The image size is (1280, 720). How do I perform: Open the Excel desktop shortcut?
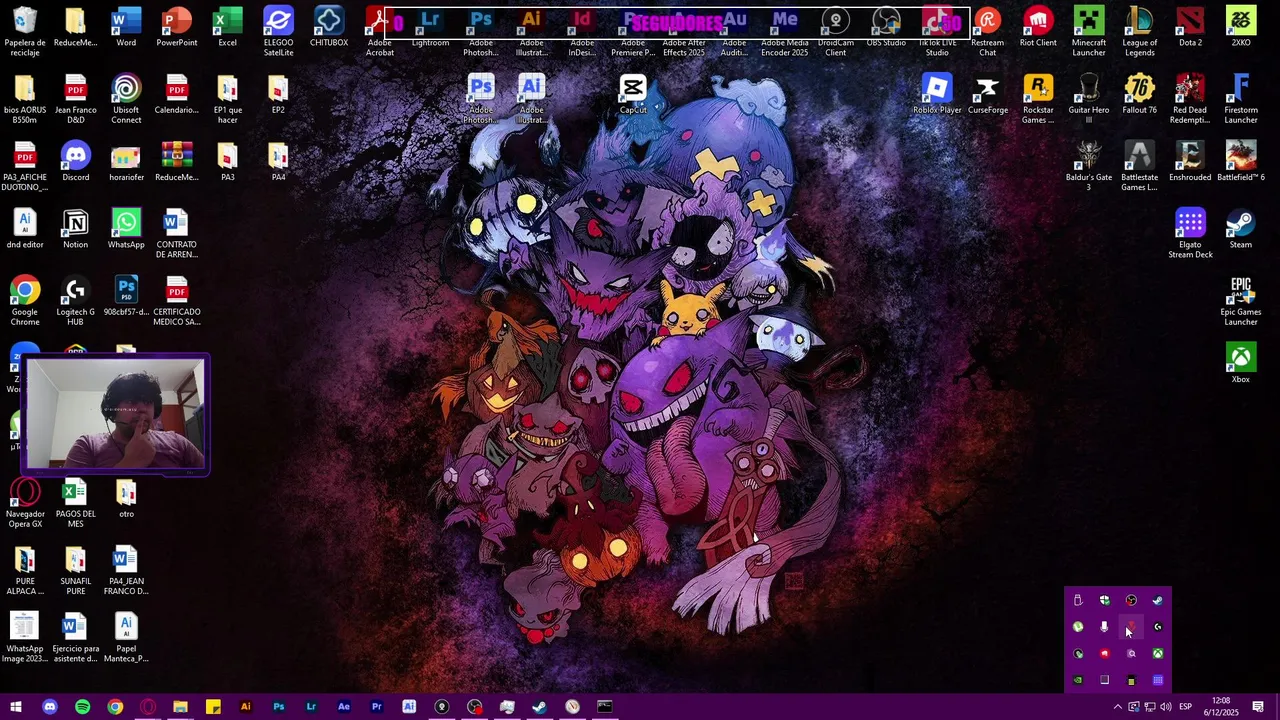228,27
